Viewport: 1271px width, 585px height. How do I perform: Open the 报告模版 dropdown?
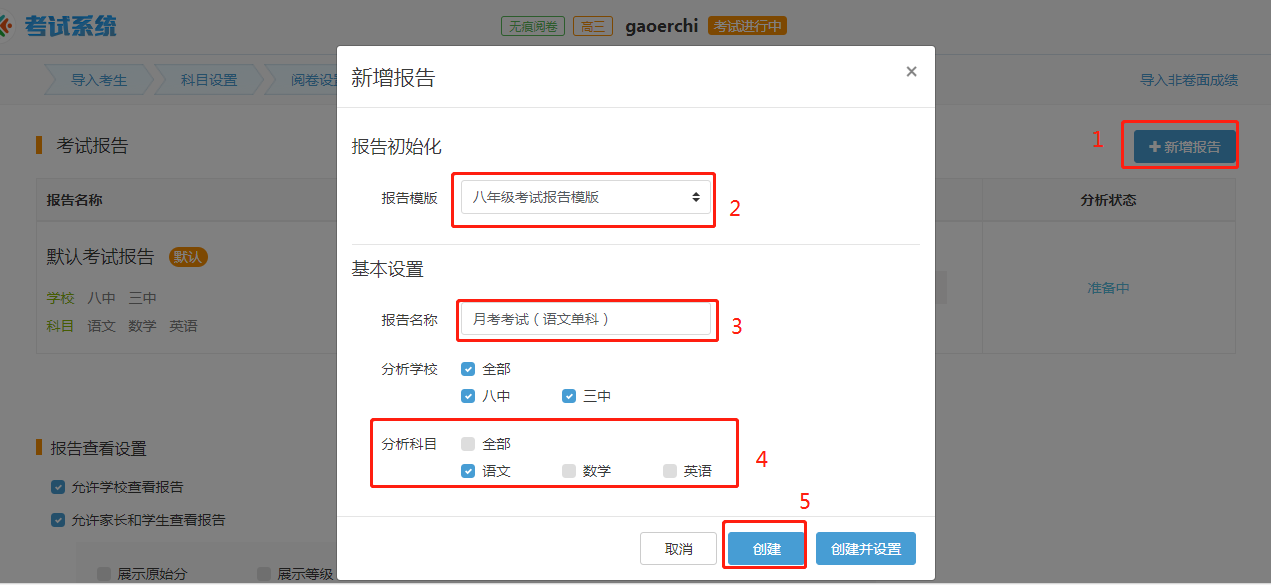tap(586, 197)
